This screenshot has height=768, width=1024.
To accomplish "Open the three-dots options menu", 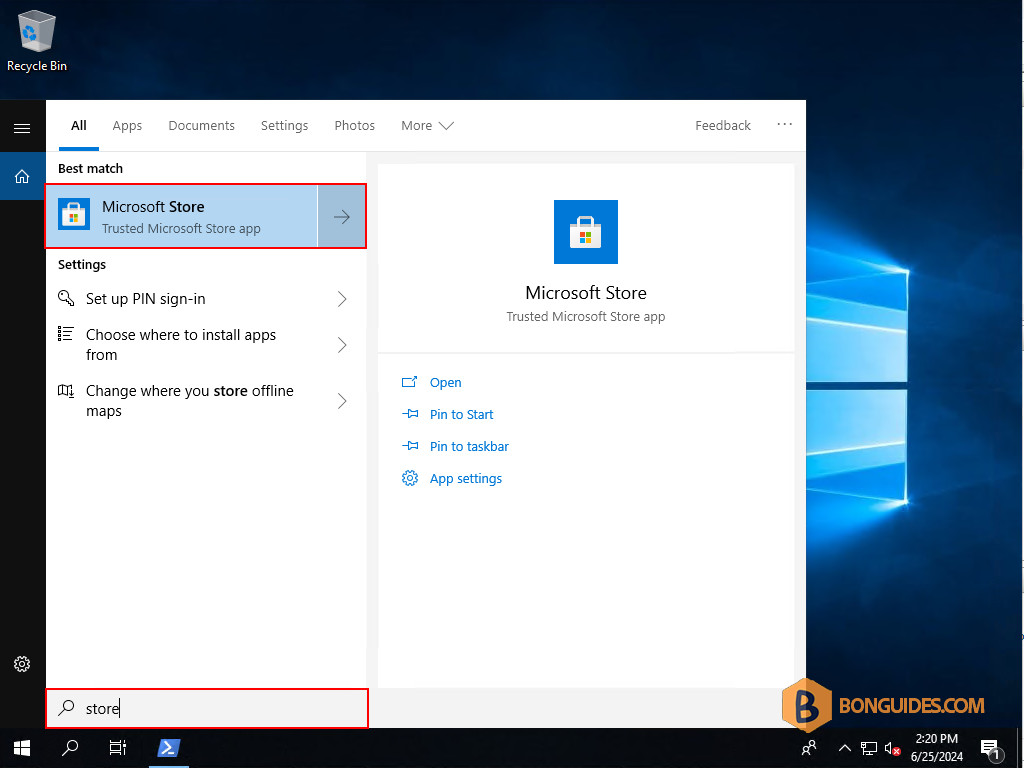I will [784, 124].
